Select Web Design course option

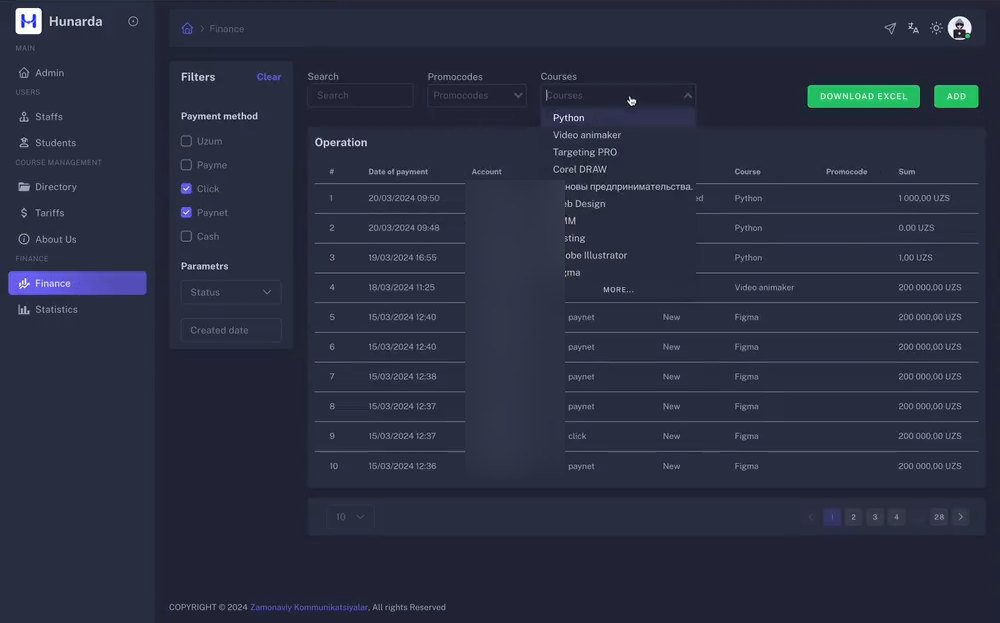click(x=618, y=204)
